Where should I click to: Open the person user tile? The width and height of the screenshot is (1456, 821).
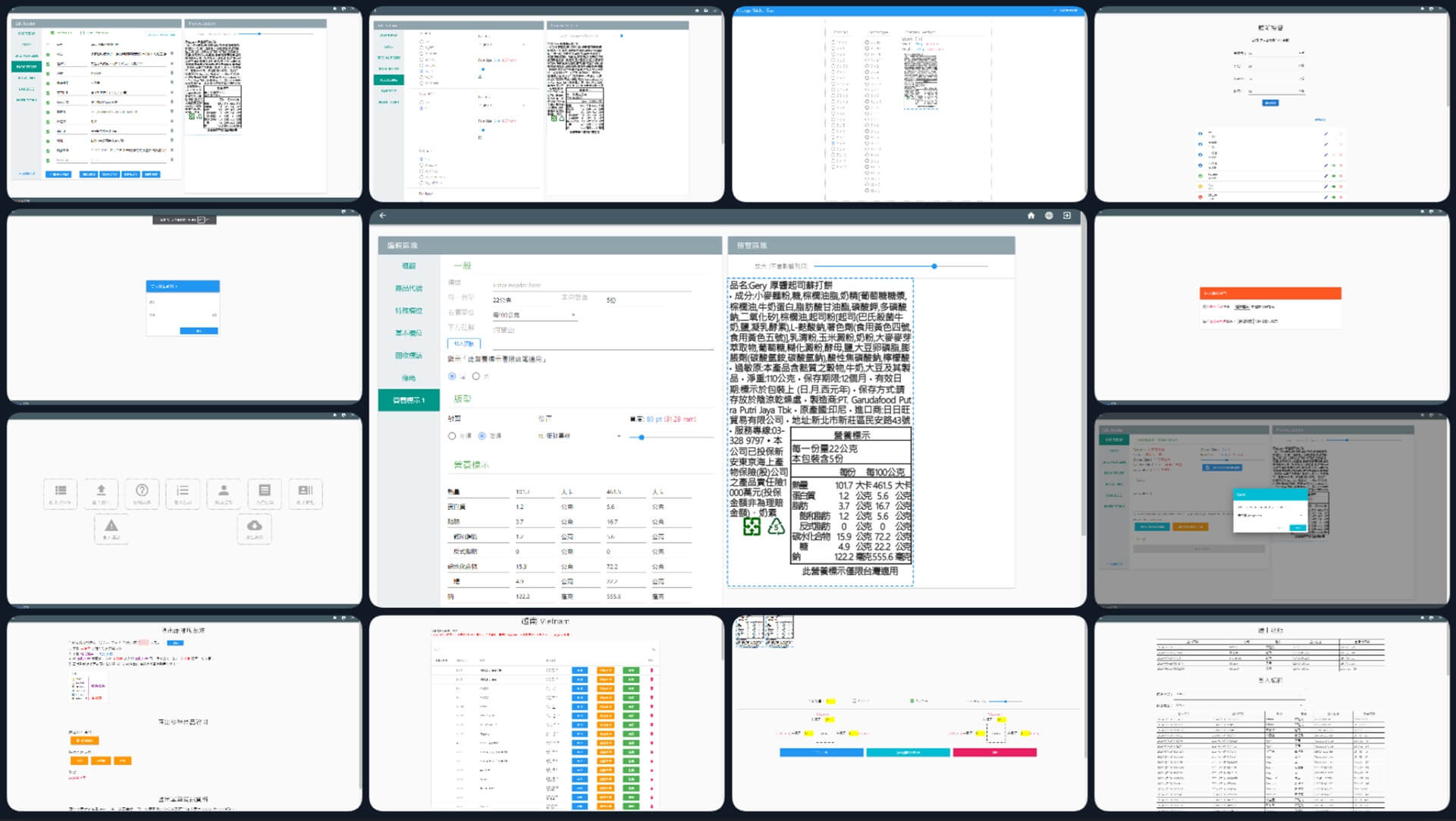click(224, 492)
